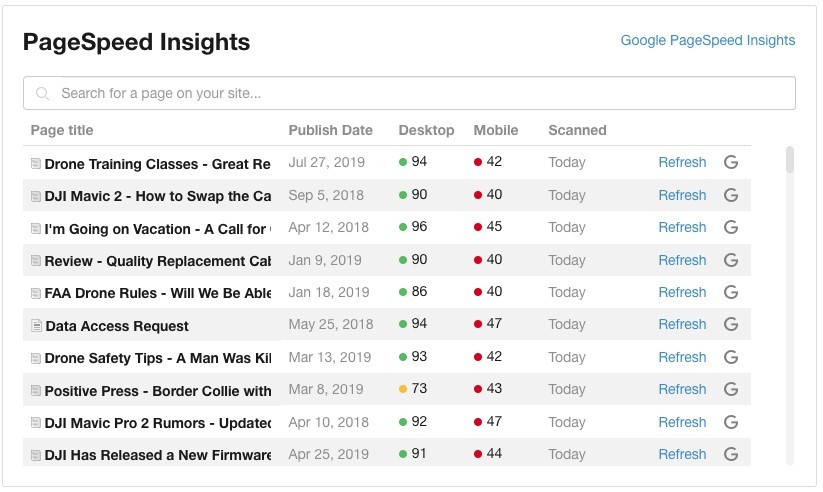Open Data Access Request page title

coord(117,327)
